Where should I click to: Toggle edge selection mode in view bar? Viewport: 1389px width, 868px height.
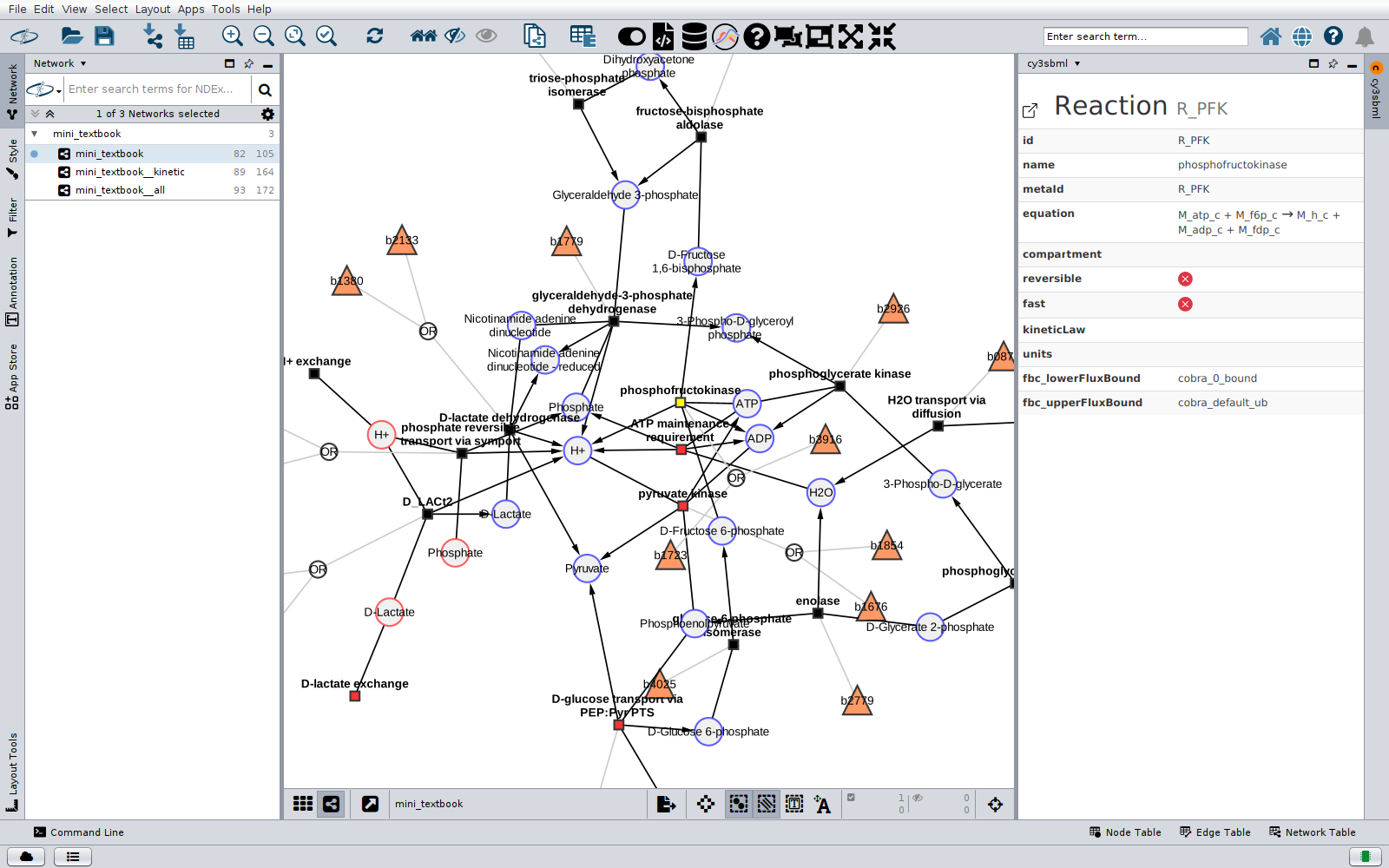point(767,804)
